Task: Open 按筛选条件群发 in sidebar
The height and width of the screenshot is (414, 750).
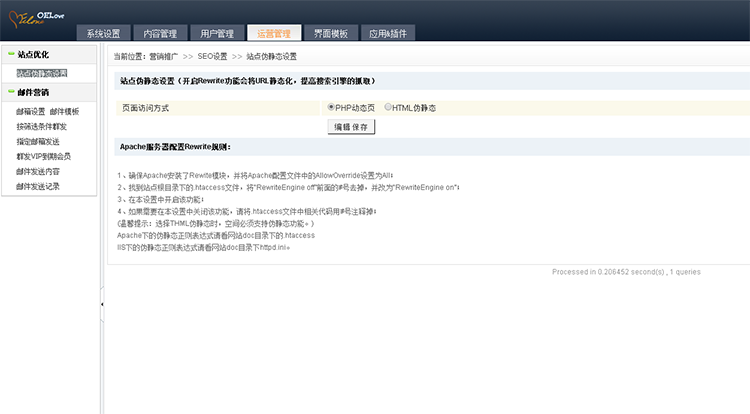Action: tap(42, 126)
